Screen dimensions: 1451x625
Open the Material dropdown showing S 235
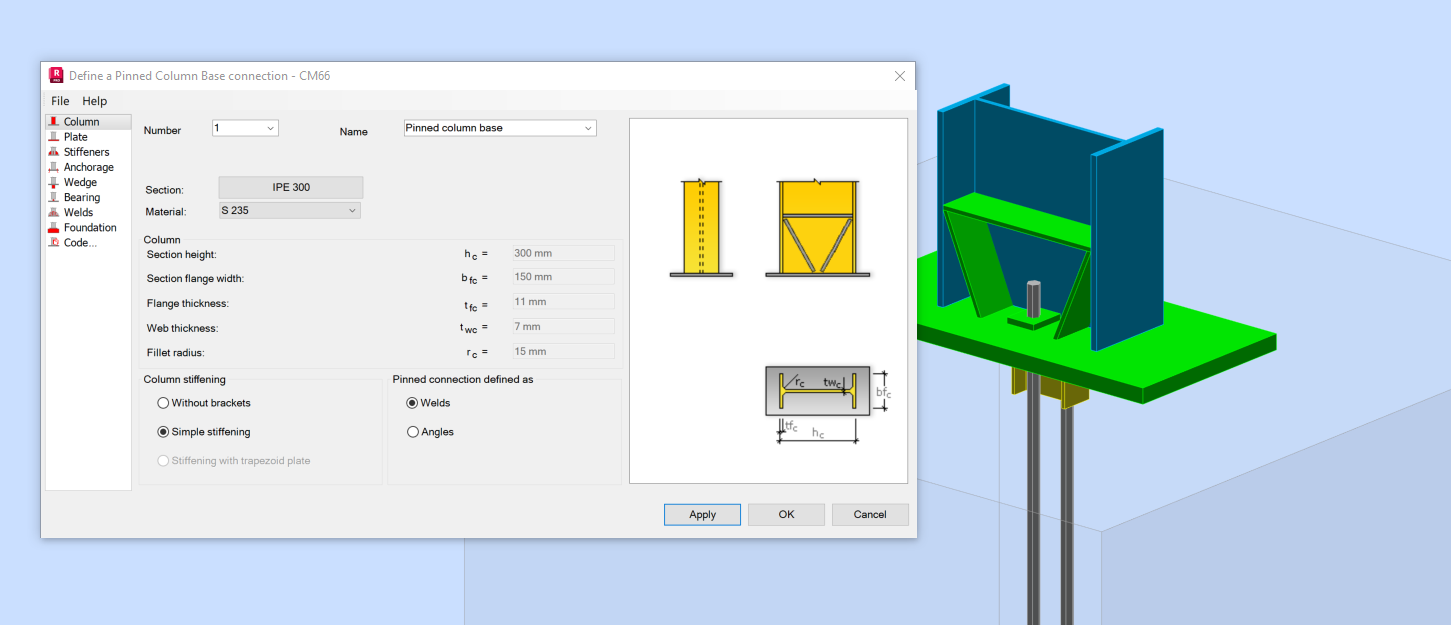point(351,210)
